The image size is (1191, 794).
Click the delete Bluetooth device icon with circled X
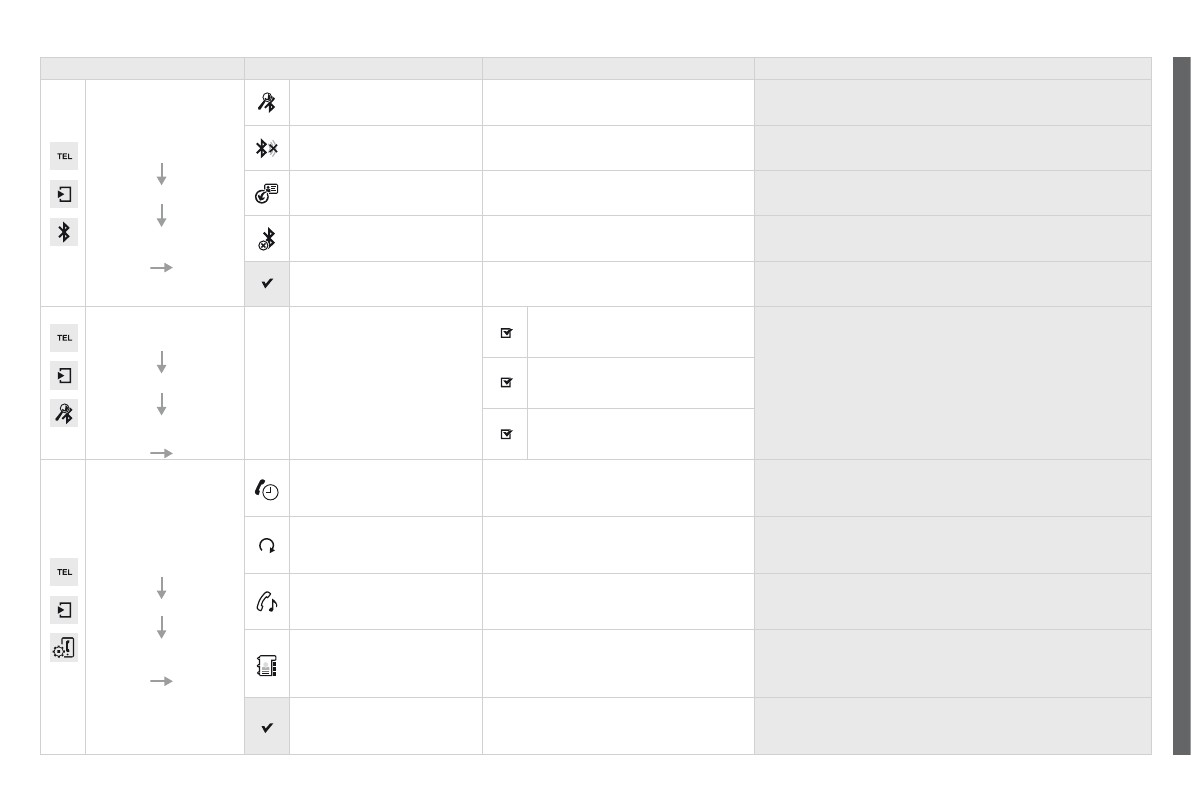point(267,239)
